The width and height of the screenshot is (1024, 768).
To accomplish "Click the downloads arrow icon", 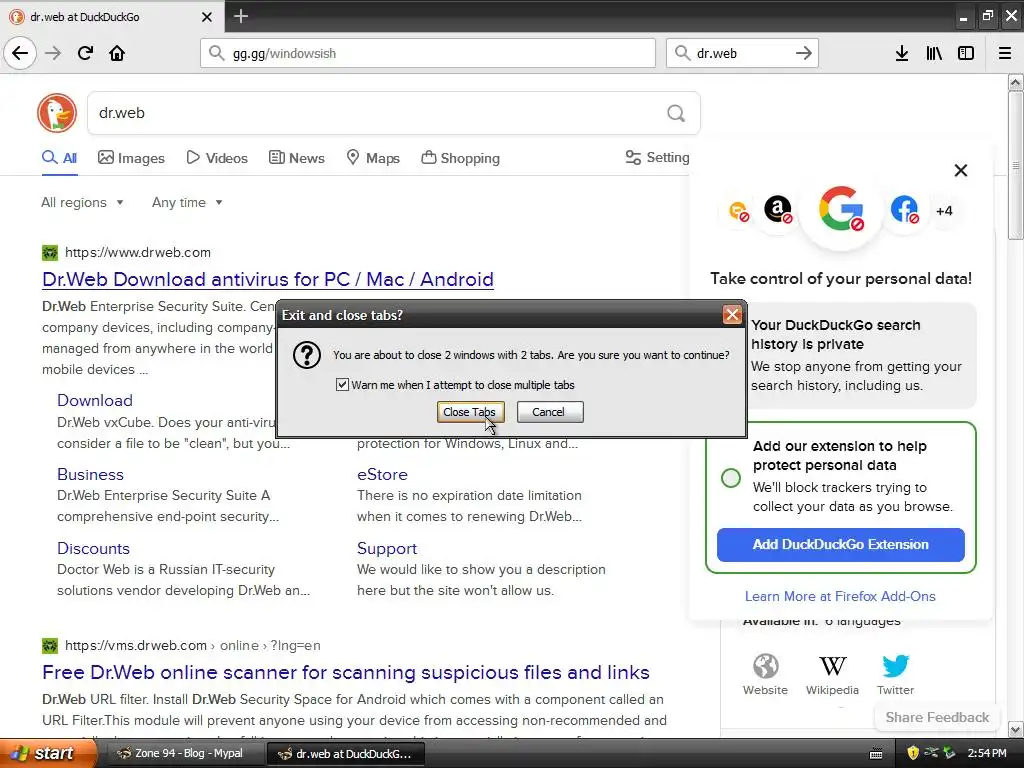I will (902, 53).
